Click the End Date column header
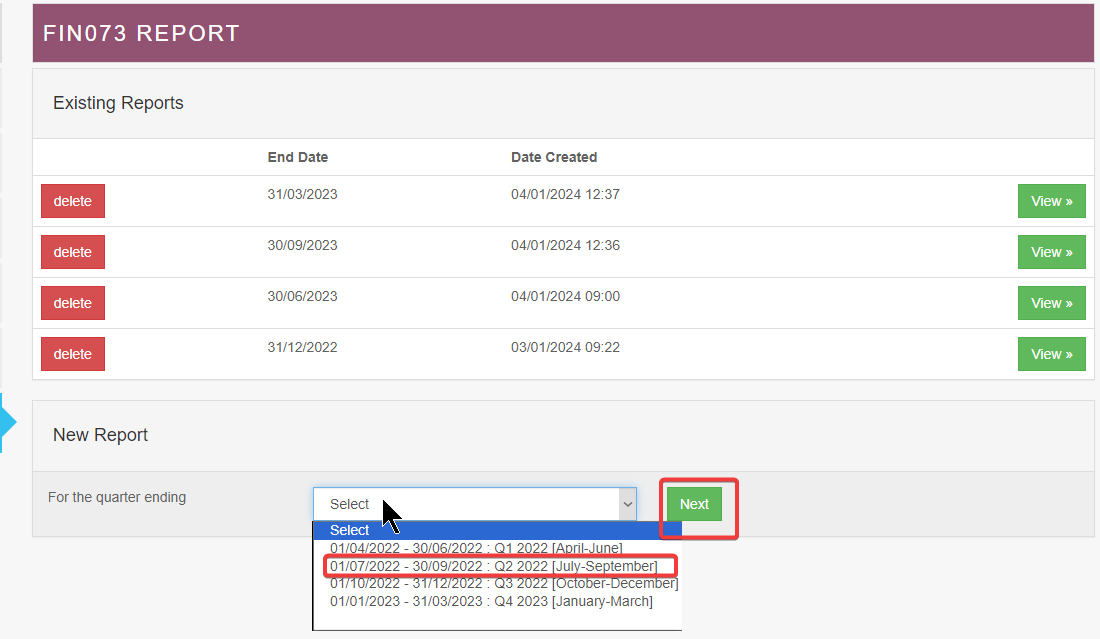This screenshot has height=639, width=1100. (x=298, y=157)
